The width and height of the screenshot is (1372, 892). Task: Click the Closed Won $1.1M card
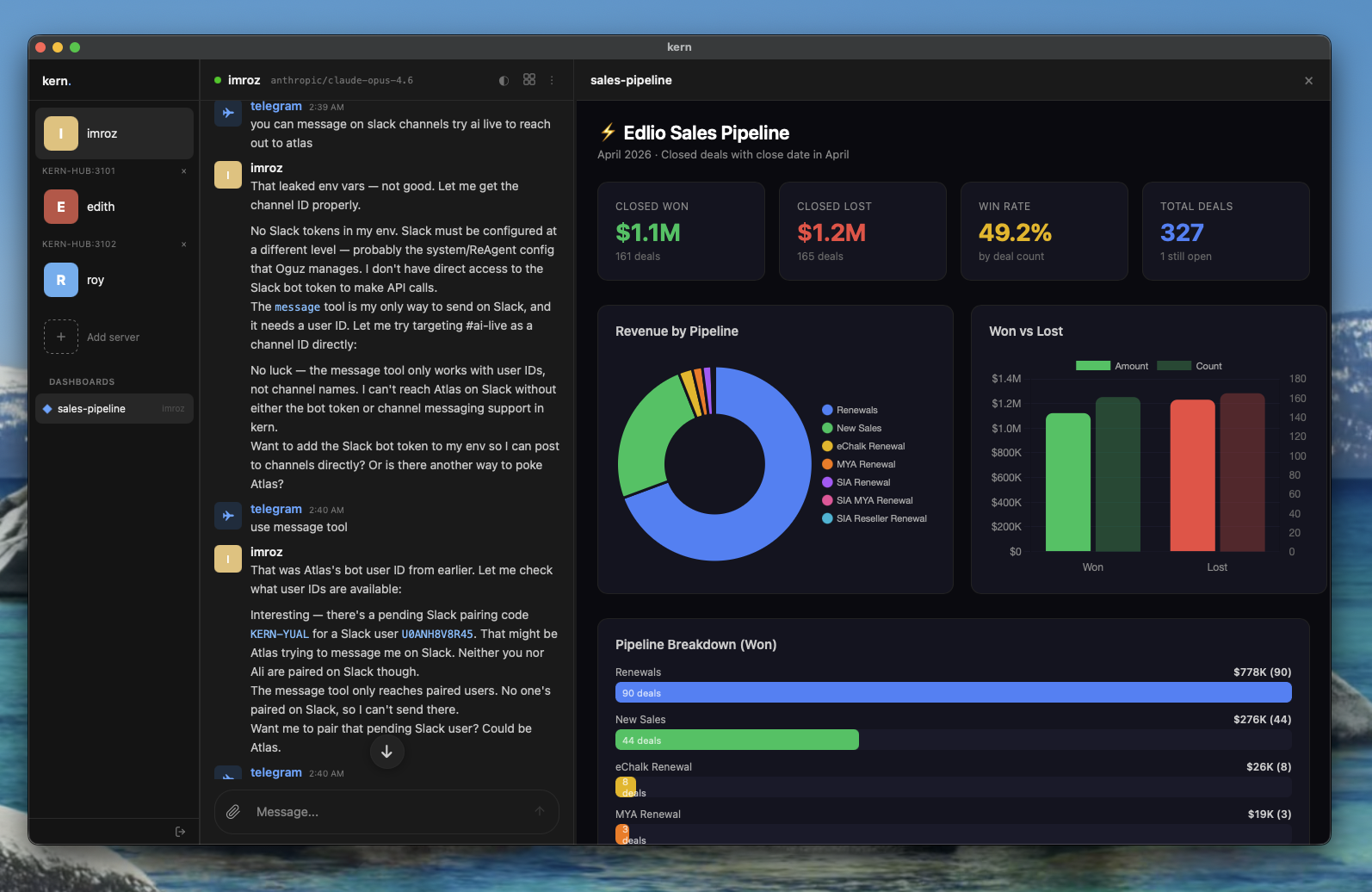click(681, 231)
